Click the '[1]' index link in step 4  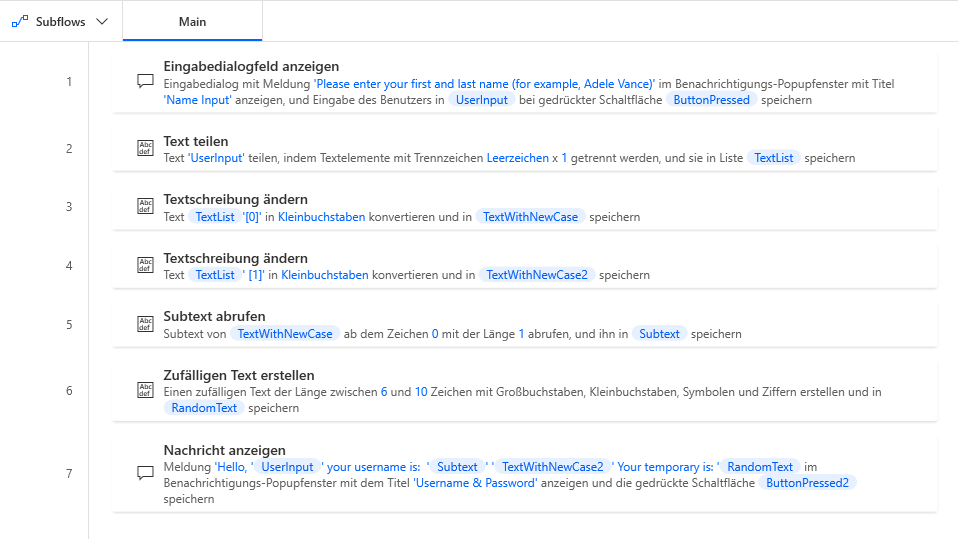pyautogui.click(x=254, y=274)
